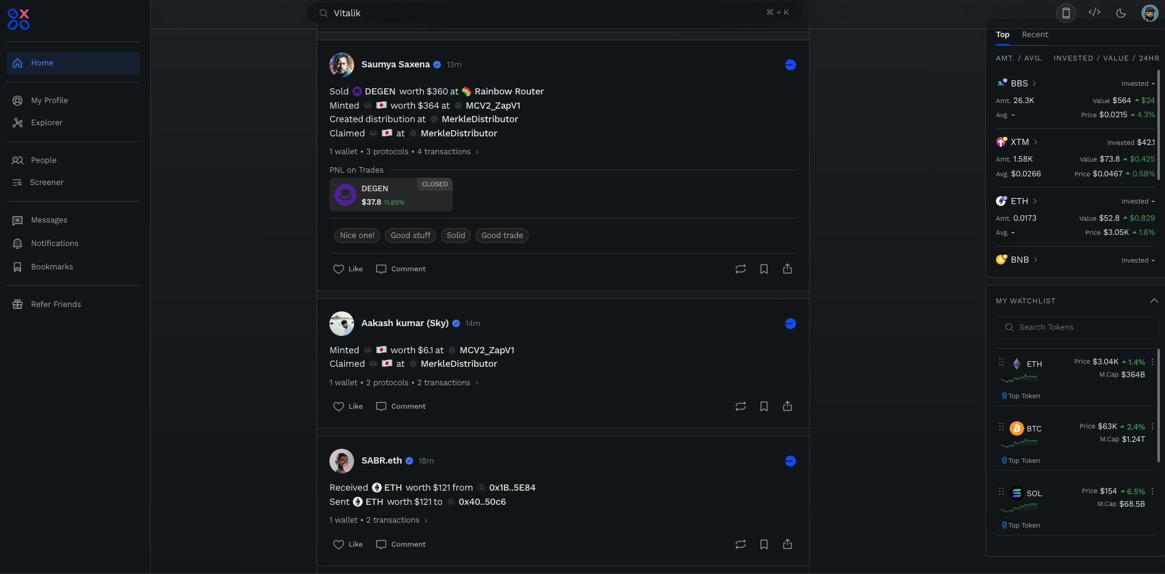This screenshot has width=1165, height=574.
Task: Bookmark Aakash kumar (Sky)'s post
Action: pos(764,407)
